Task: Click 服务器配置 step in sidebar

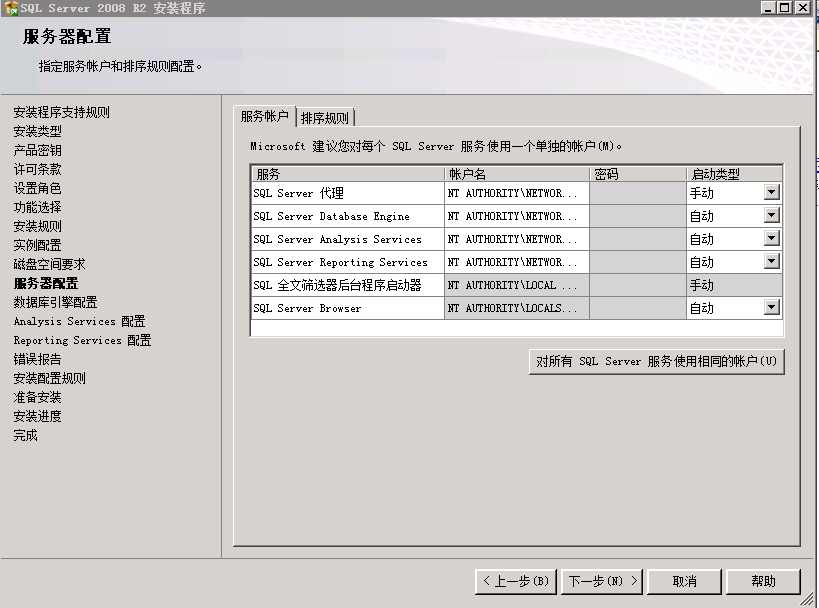Action: point(46,283)
